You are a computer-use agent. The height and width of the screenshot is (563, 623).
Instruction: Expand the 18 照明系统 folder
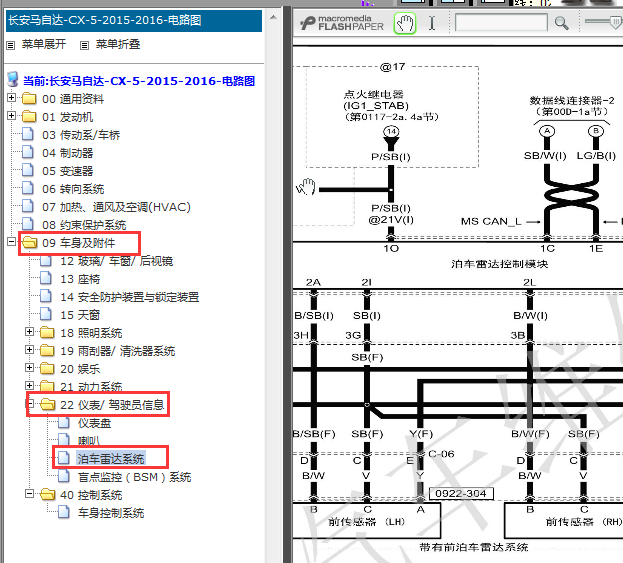(x=29, y=331)
